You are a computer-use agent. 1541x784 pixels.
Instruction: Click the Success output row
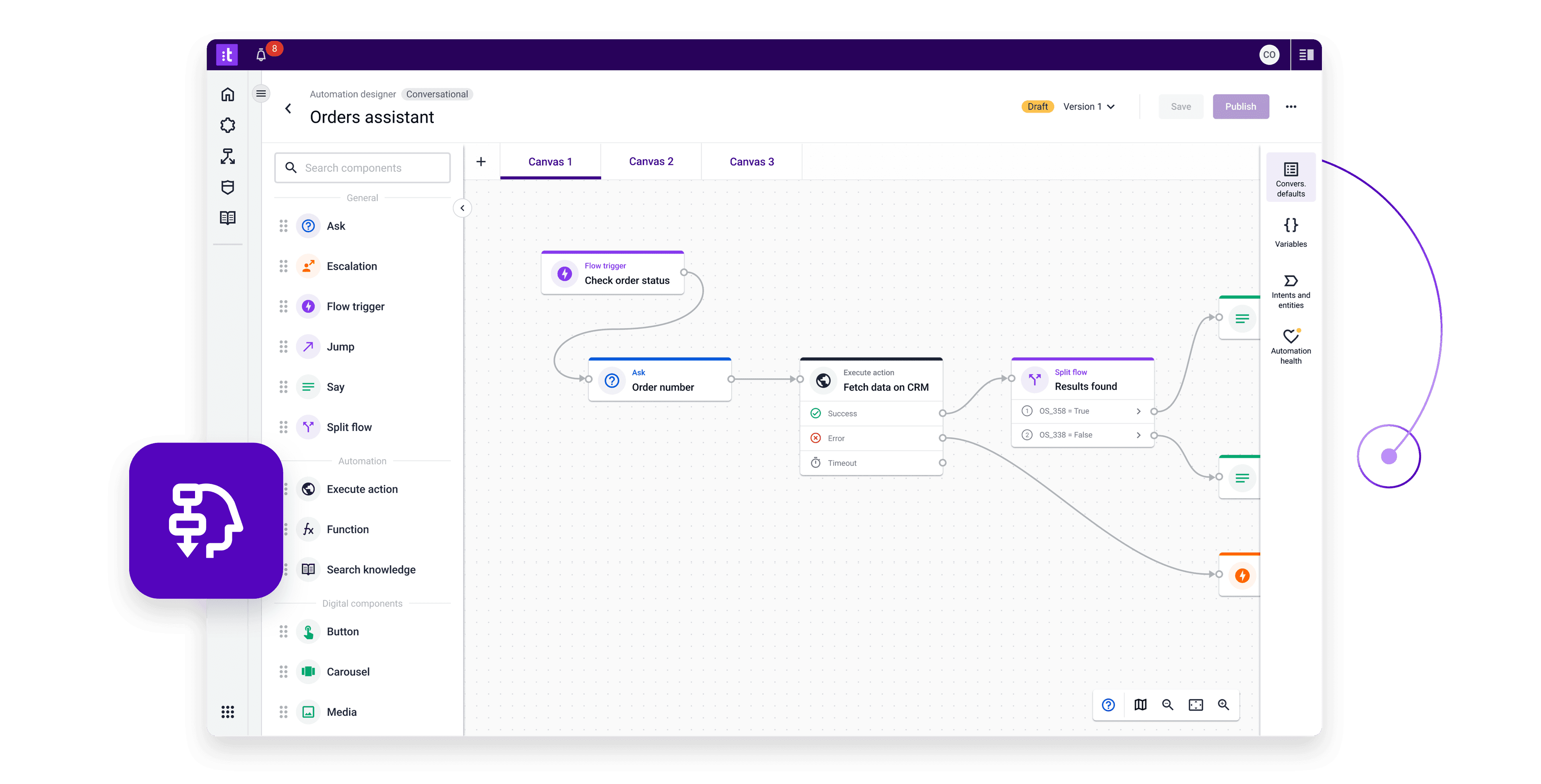coord(871,414)
